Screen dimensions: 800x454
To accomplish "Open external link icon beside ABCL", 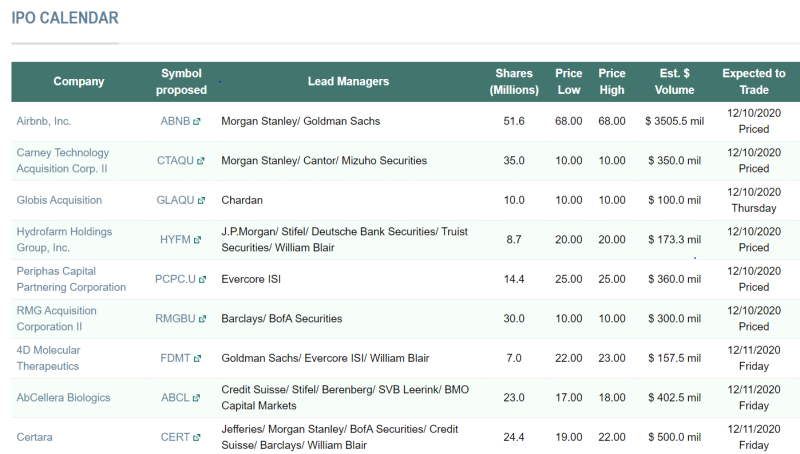I will (x=196, y=398).
